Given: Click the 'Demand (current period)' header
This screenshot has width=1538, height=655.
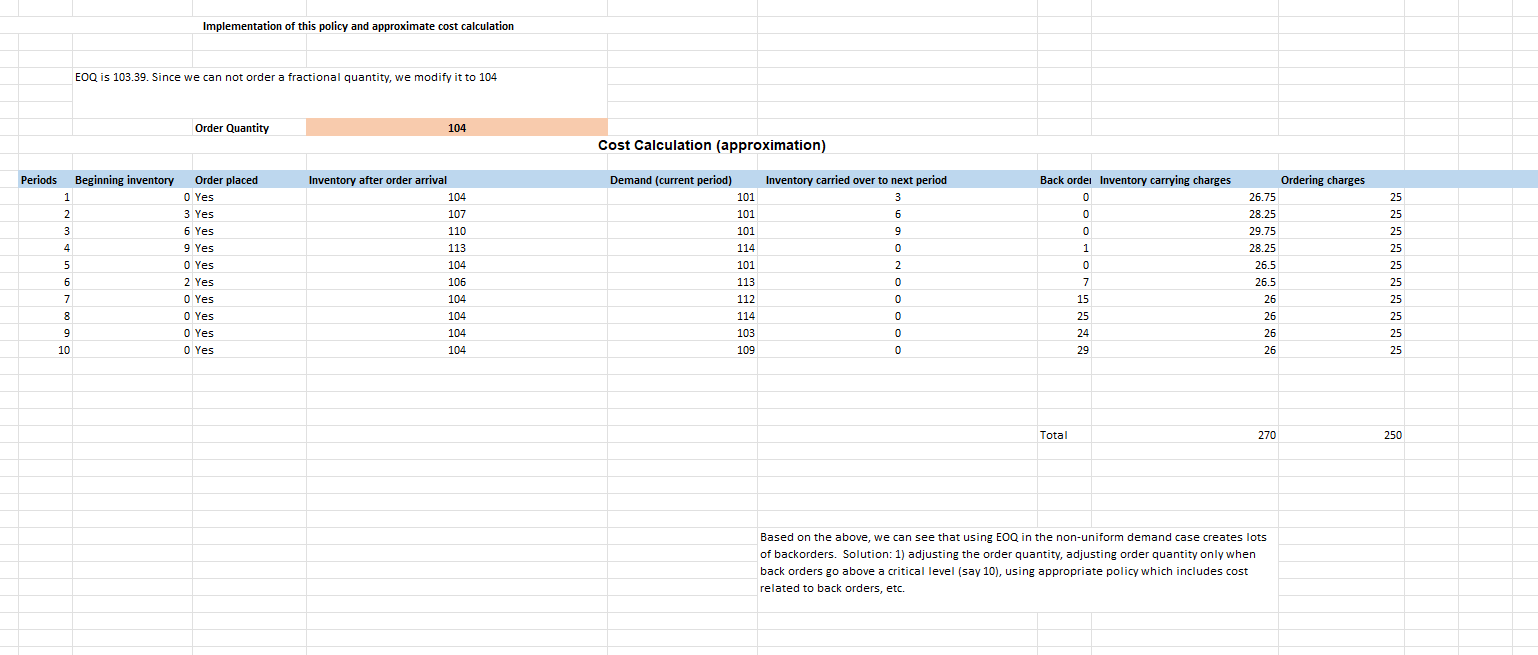Looking at the screenshot, I should pos(670,180).
